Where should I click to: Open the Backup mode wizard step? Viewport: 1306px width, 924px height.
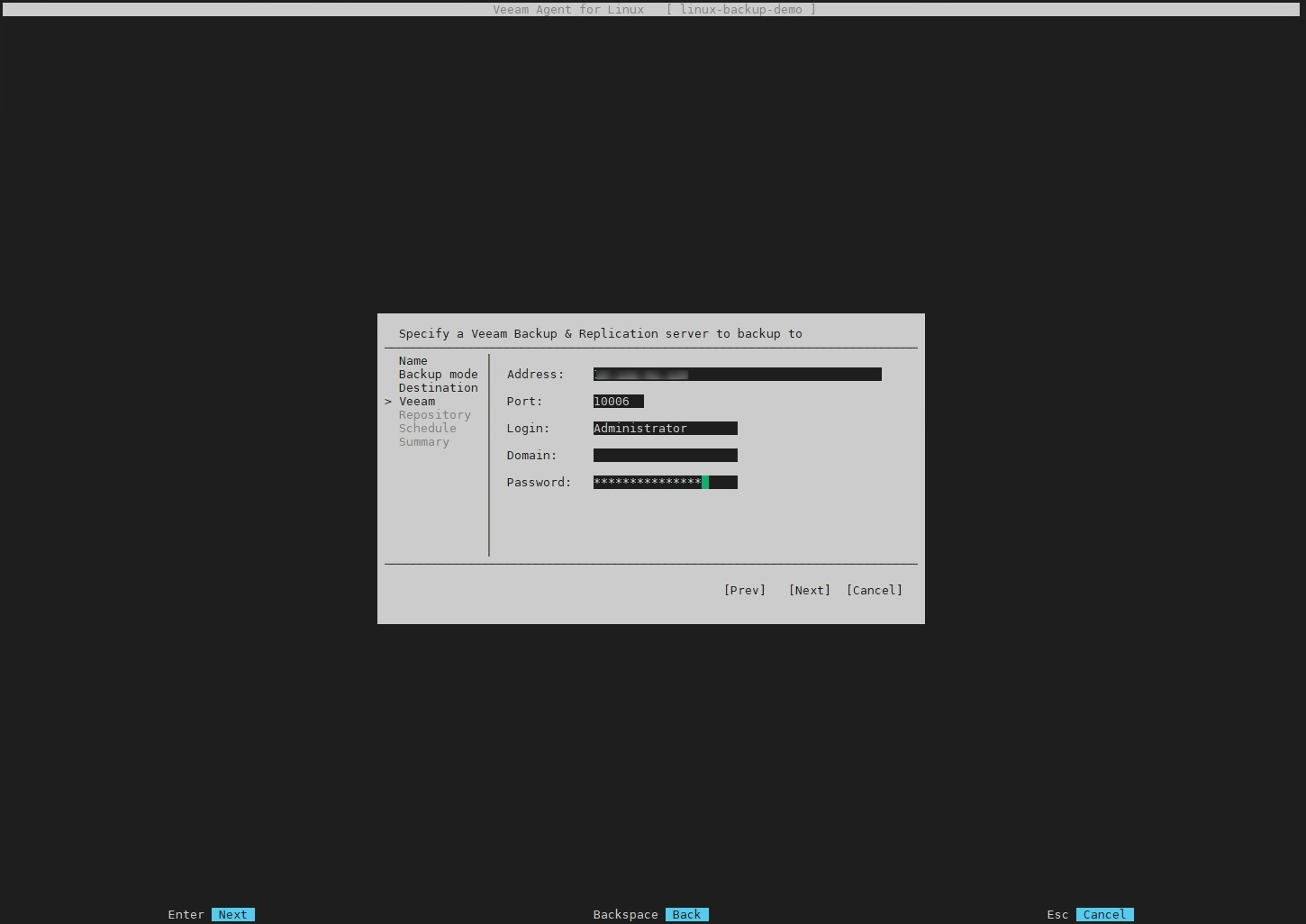point(438,375)
